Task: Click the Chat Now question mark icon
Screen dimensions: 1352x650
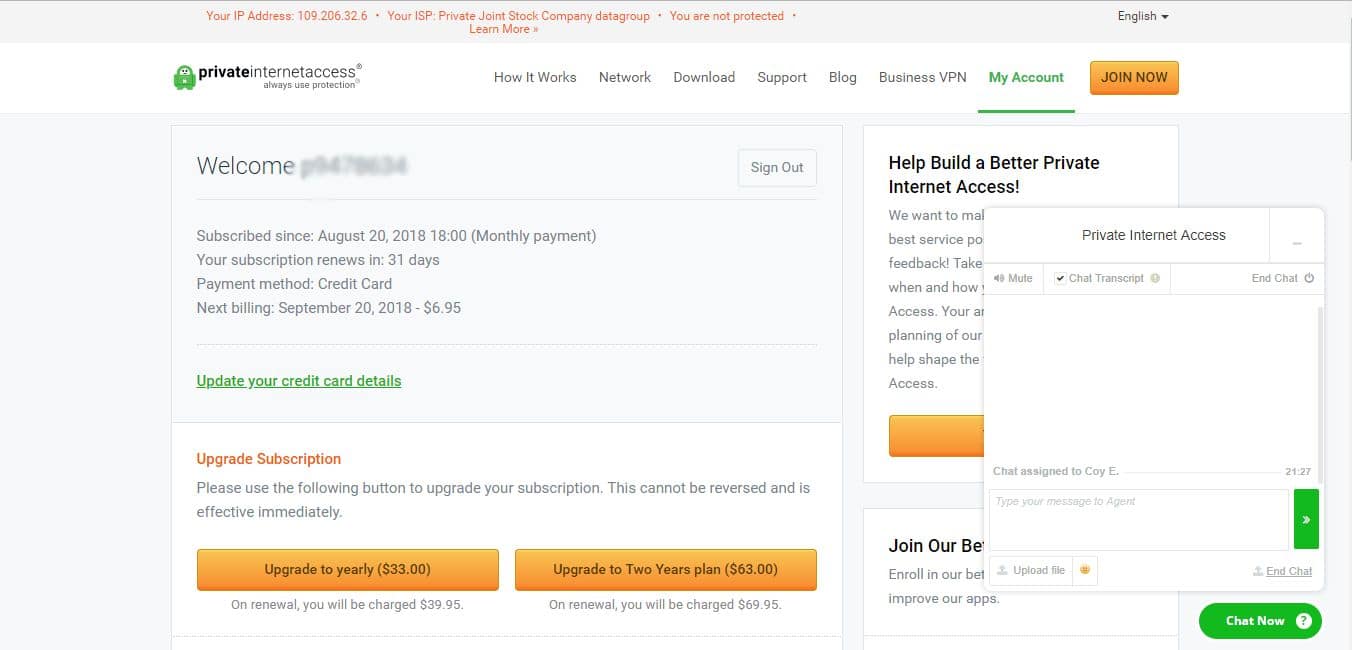Action: [x=1304, y=621]
